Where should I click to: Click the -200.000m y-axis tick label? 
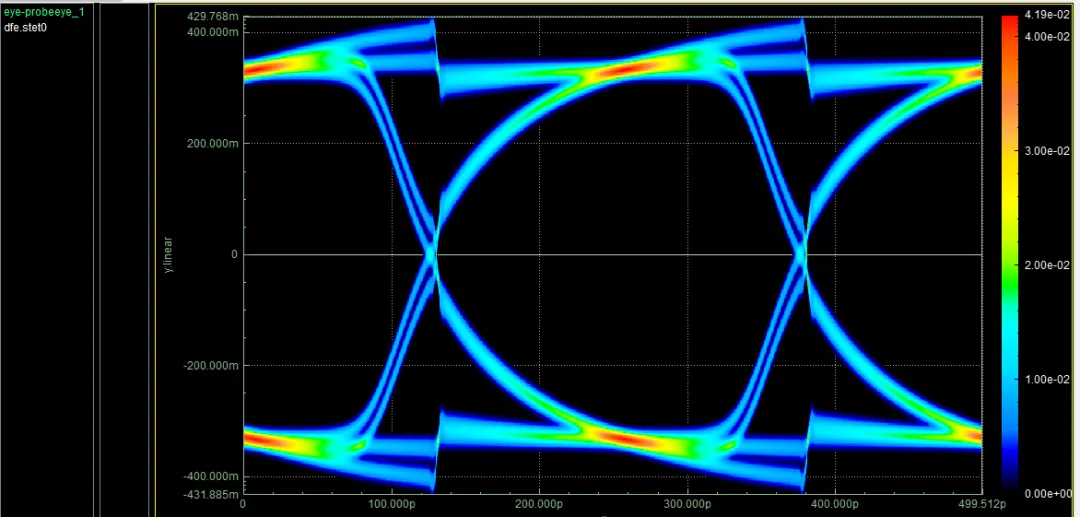pyautogui.click(x=211, y=366)
